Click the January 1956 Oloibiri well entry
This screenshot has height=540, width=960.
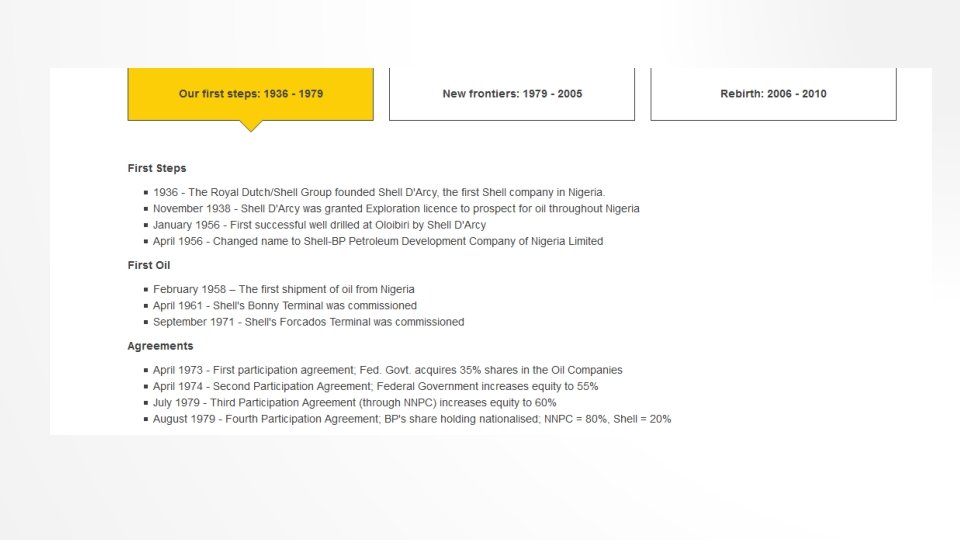pyautogui.click(x=320, y=225)
